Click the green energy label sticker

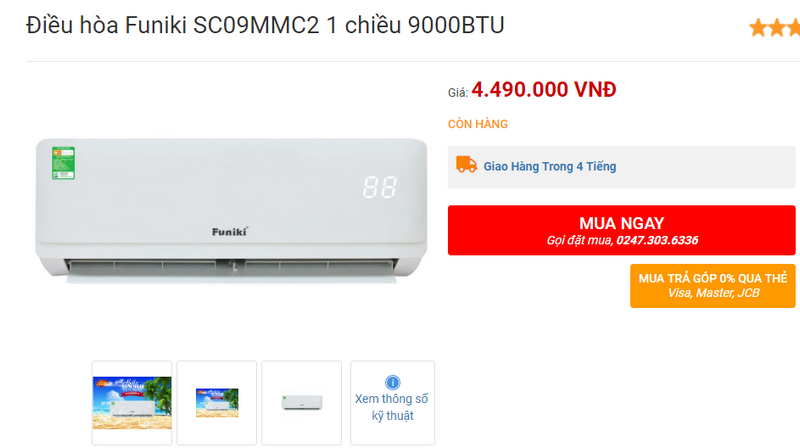click(x=63, y=163)
